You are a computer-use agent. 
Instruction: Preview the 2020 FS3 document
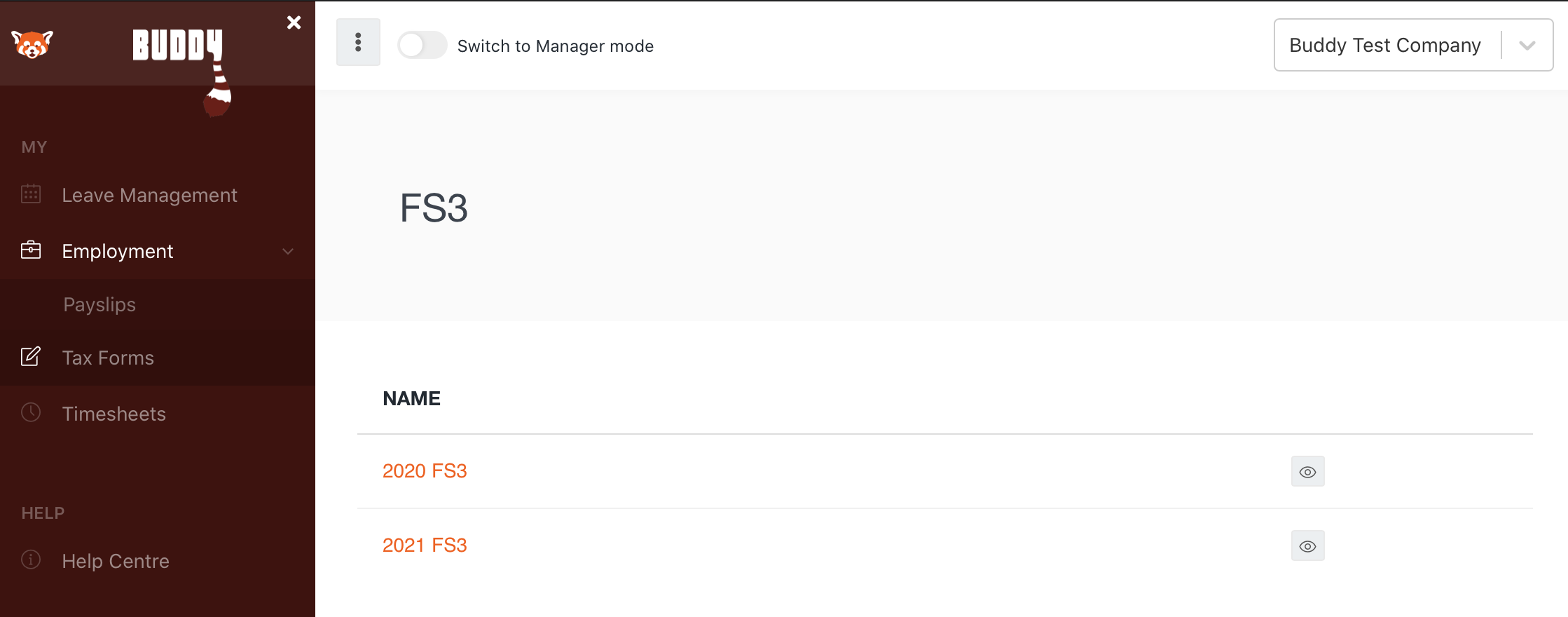(x=1307, y=471)
